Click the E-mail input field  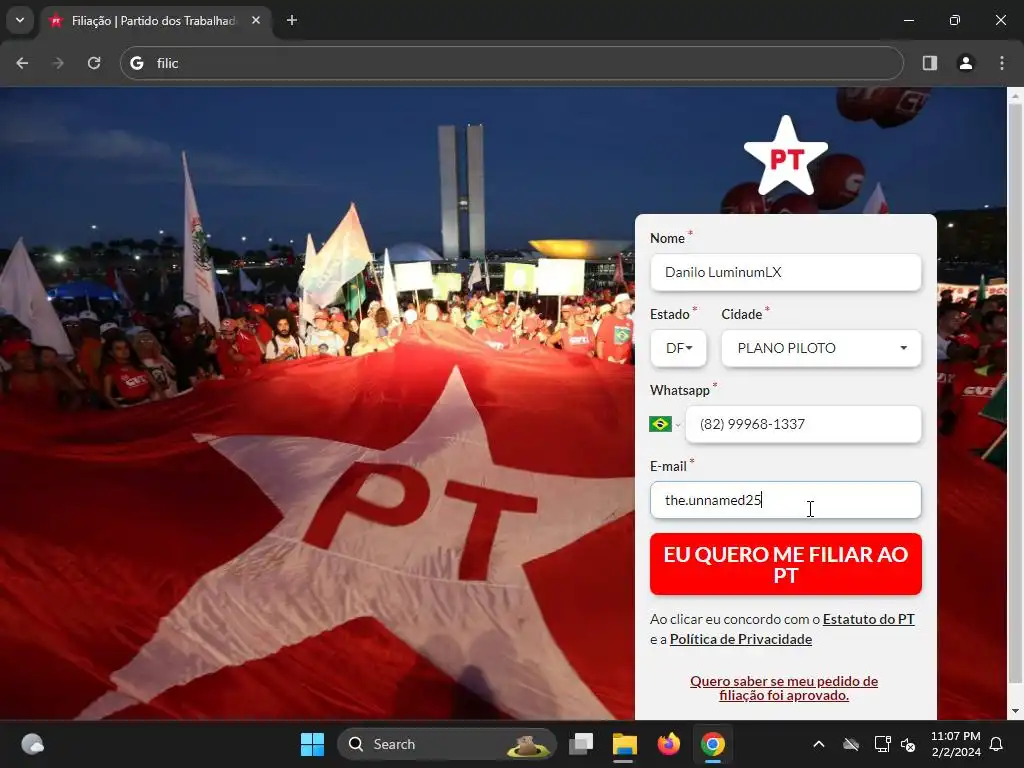pyautogui.click(x=786, y=500)
